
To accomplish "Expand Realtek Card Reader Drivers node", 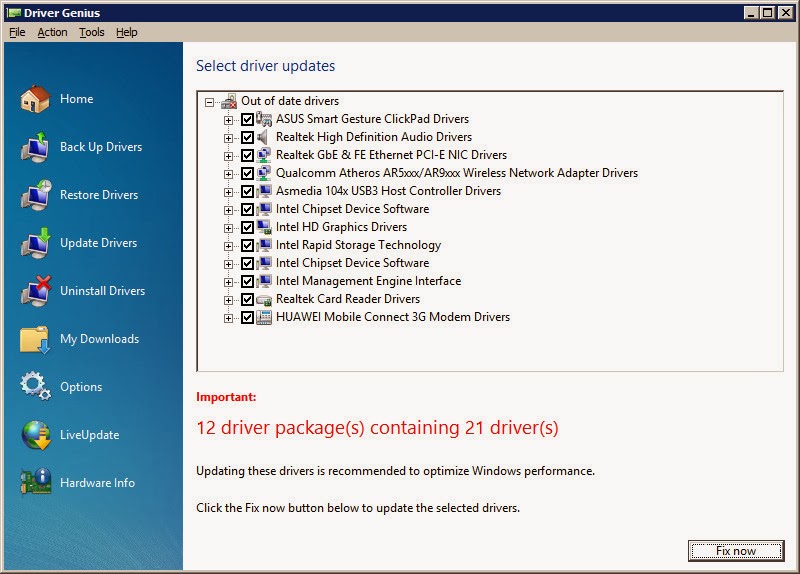I will point(228,300).
